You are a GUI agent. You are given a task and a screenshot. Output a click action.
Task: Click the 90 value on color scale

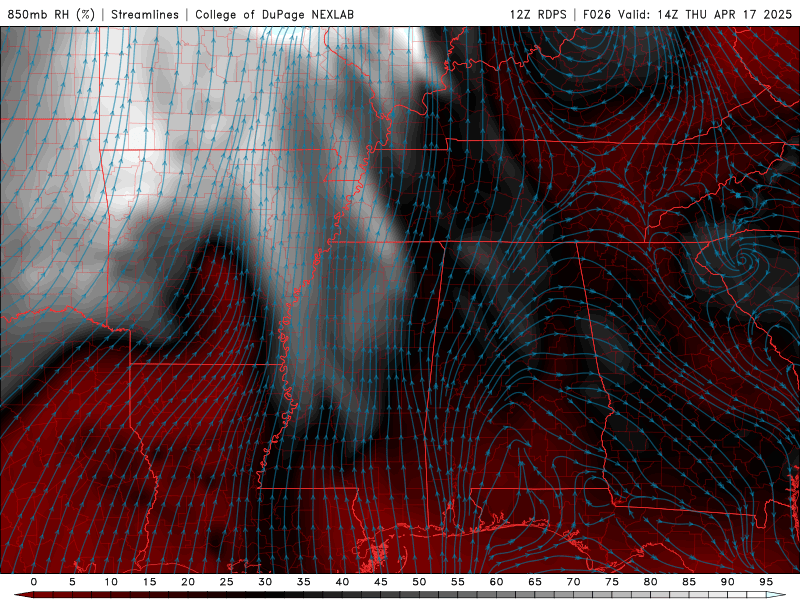[x=728, y=582]
